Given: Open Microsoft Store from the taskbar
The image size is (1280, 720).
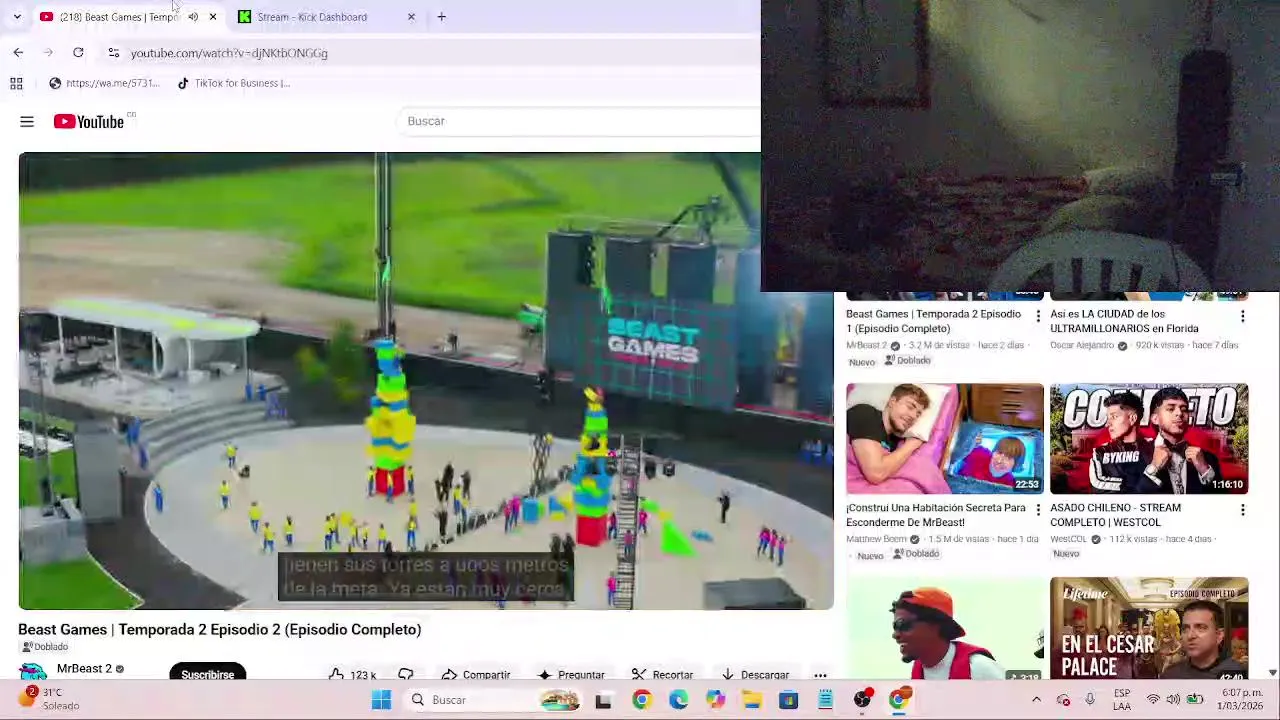Looking at the screenshot, I should (788, 700).
